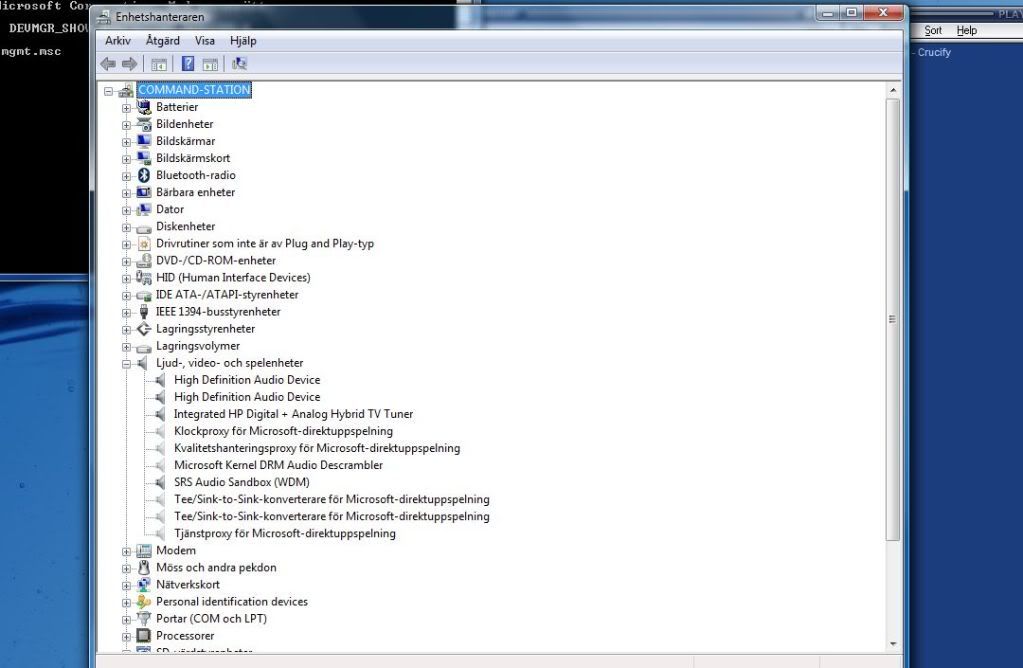Select Integrated HP Digital + Analog Hybrid TV Tuner

(x=294, y=414)
